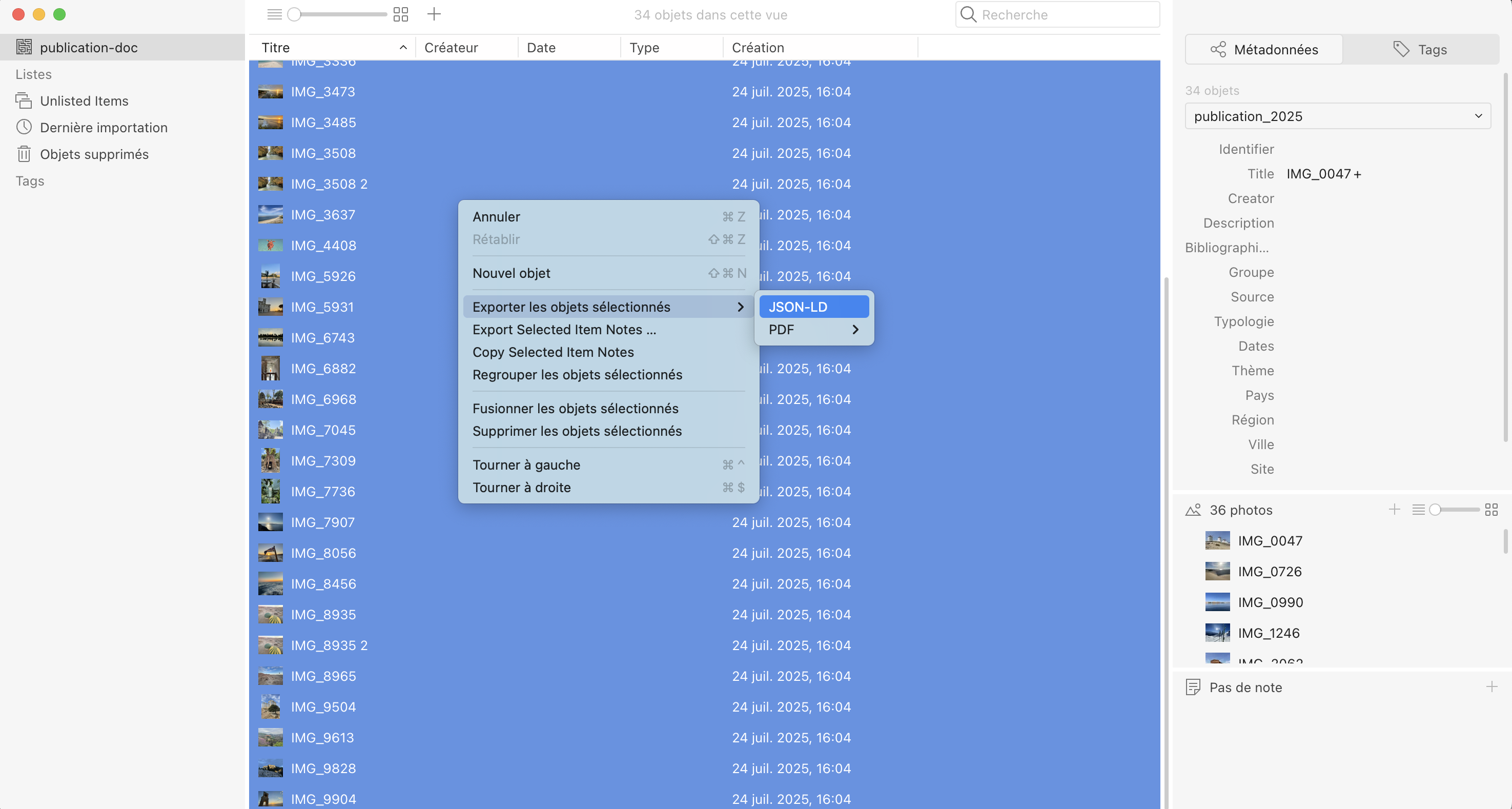Show photos panel as list
This screenshot has width=1512, height=809.
pyautogui.click(x=1418, y=510)
